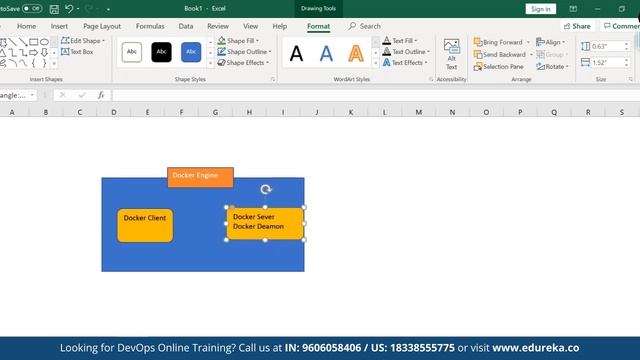Apply black A WordArt style
640x360 pixels.
click(296, 53)
